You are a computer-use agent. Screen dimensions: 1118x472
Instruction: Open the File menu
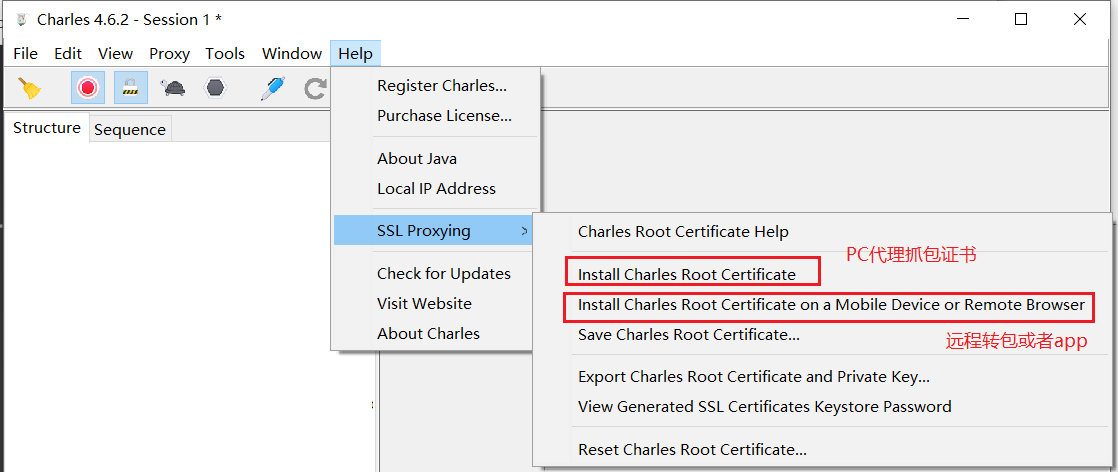[x=26, y=53]
